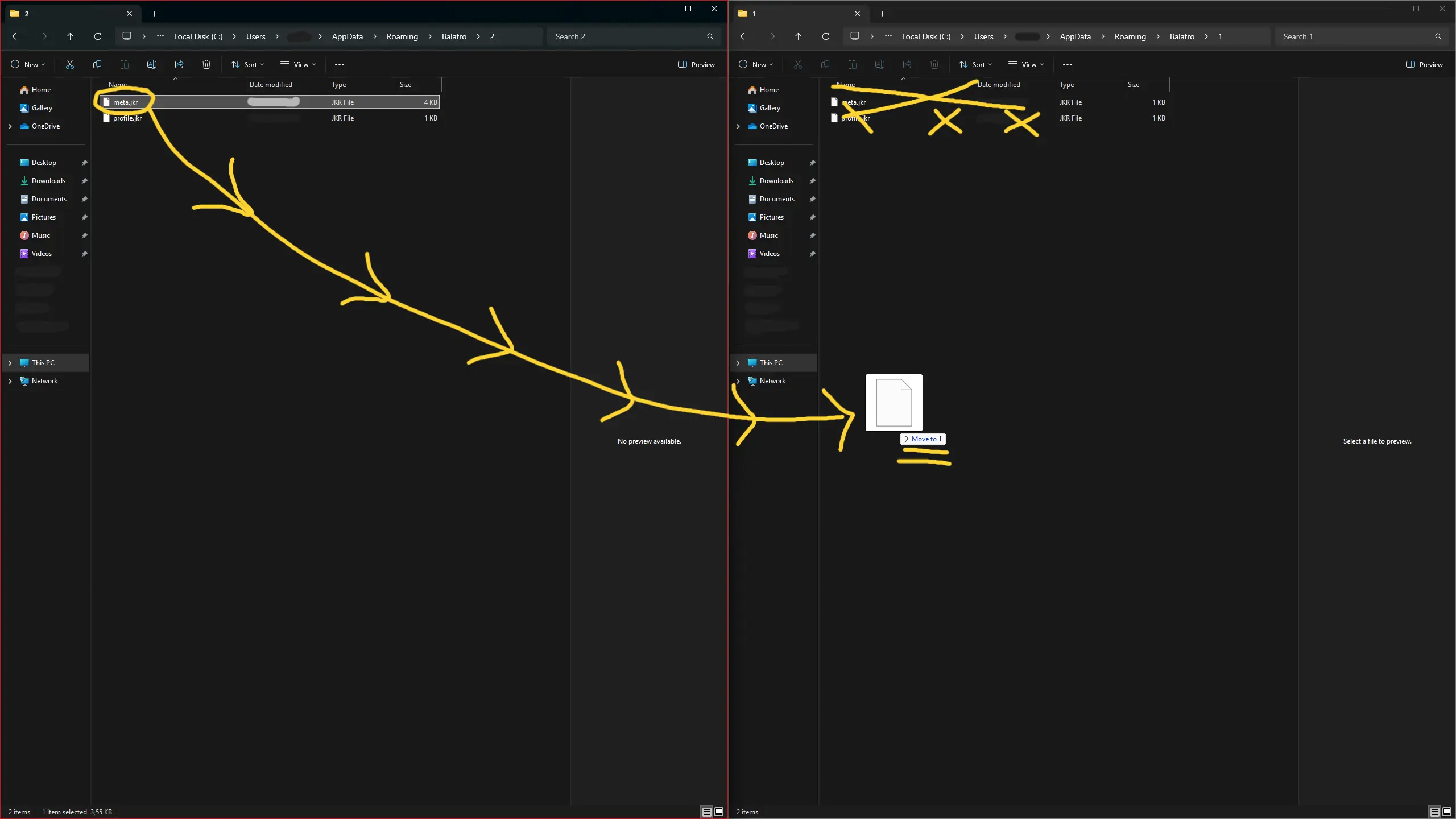Open Sort dropdown in window 1
Image resolution: width=1456 pixels, height=819 pixels.
pyautogui.click(x=975, y=64)
